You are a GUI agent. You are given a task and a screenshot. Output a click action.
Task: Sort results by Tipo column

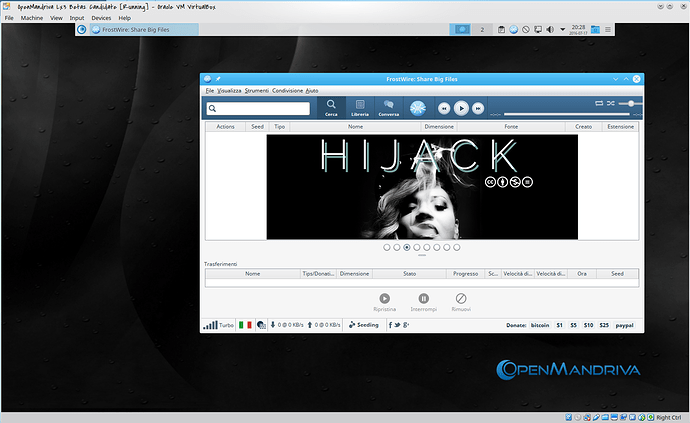(279, 127)
